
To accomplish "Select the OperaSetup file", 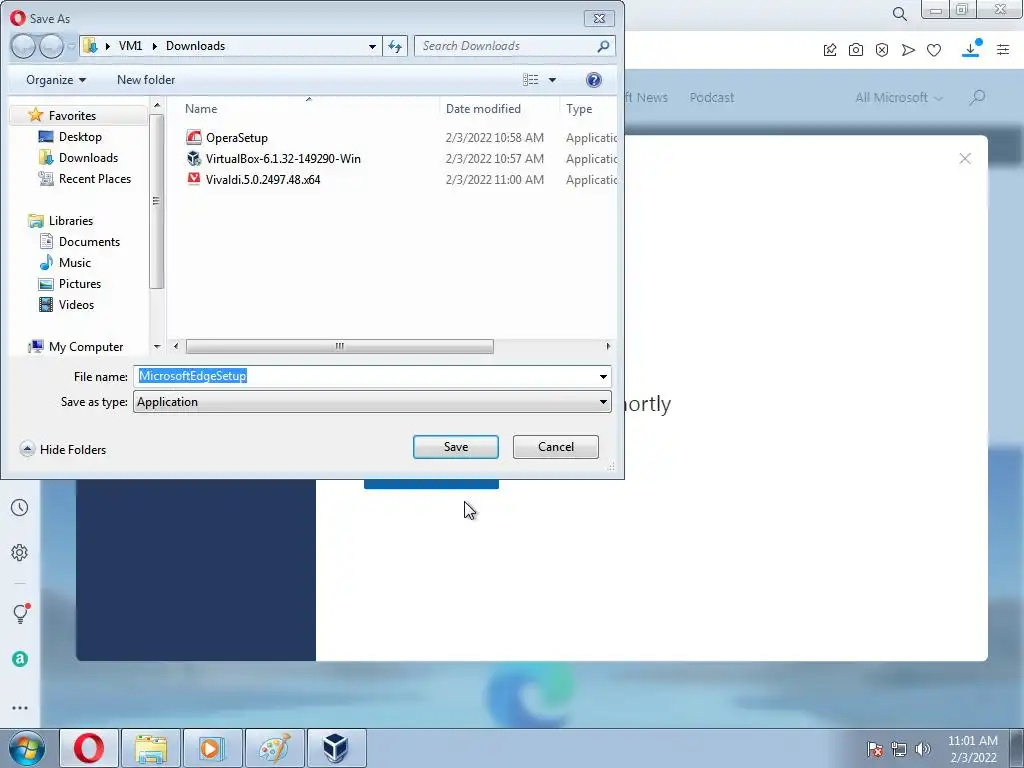I will point(227,138).
